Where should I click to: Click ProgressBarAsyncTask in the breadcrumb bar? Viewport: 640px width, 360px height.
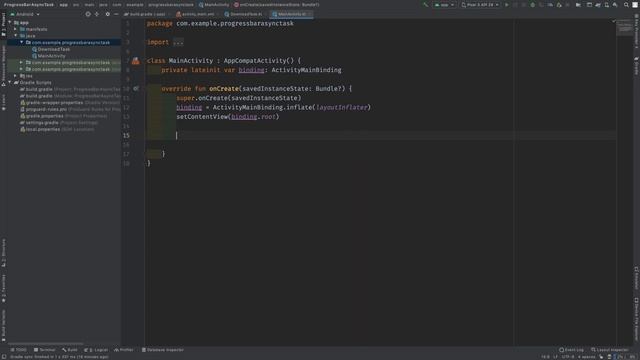tap(29, 5)
